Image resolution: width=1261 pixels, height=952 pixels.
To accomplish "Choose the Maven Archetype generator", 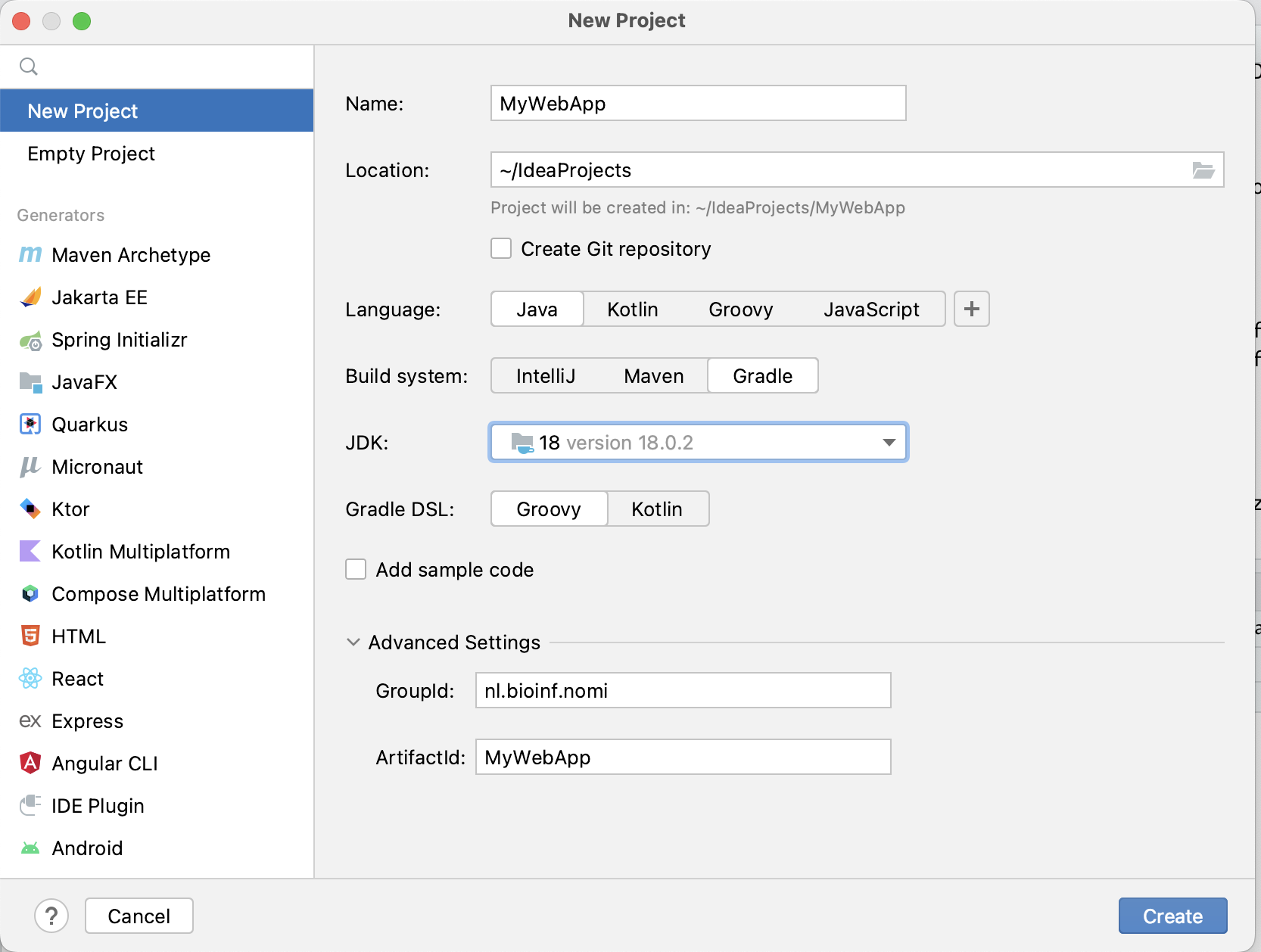I will pos(157,255).
